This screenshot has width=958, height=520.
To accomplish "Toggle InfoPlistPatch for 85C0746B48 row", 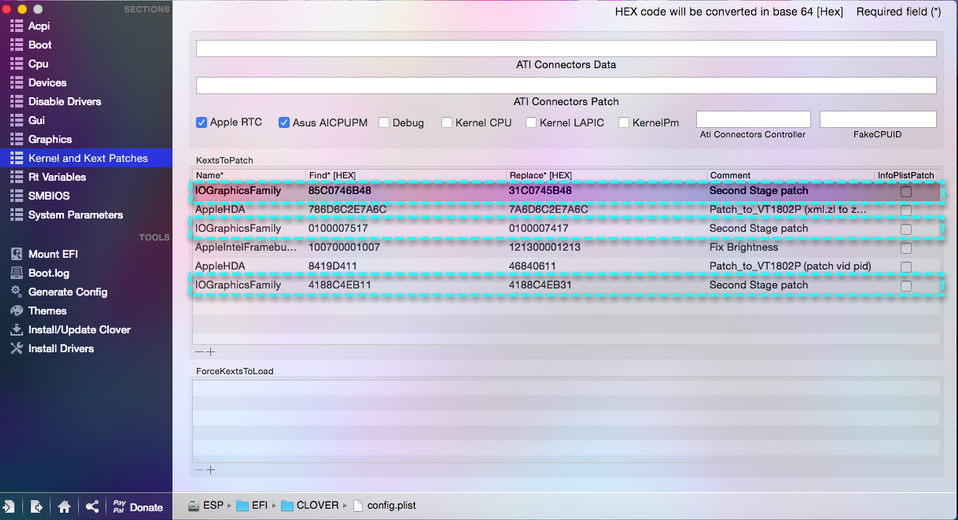I will [x=906, y=191].
